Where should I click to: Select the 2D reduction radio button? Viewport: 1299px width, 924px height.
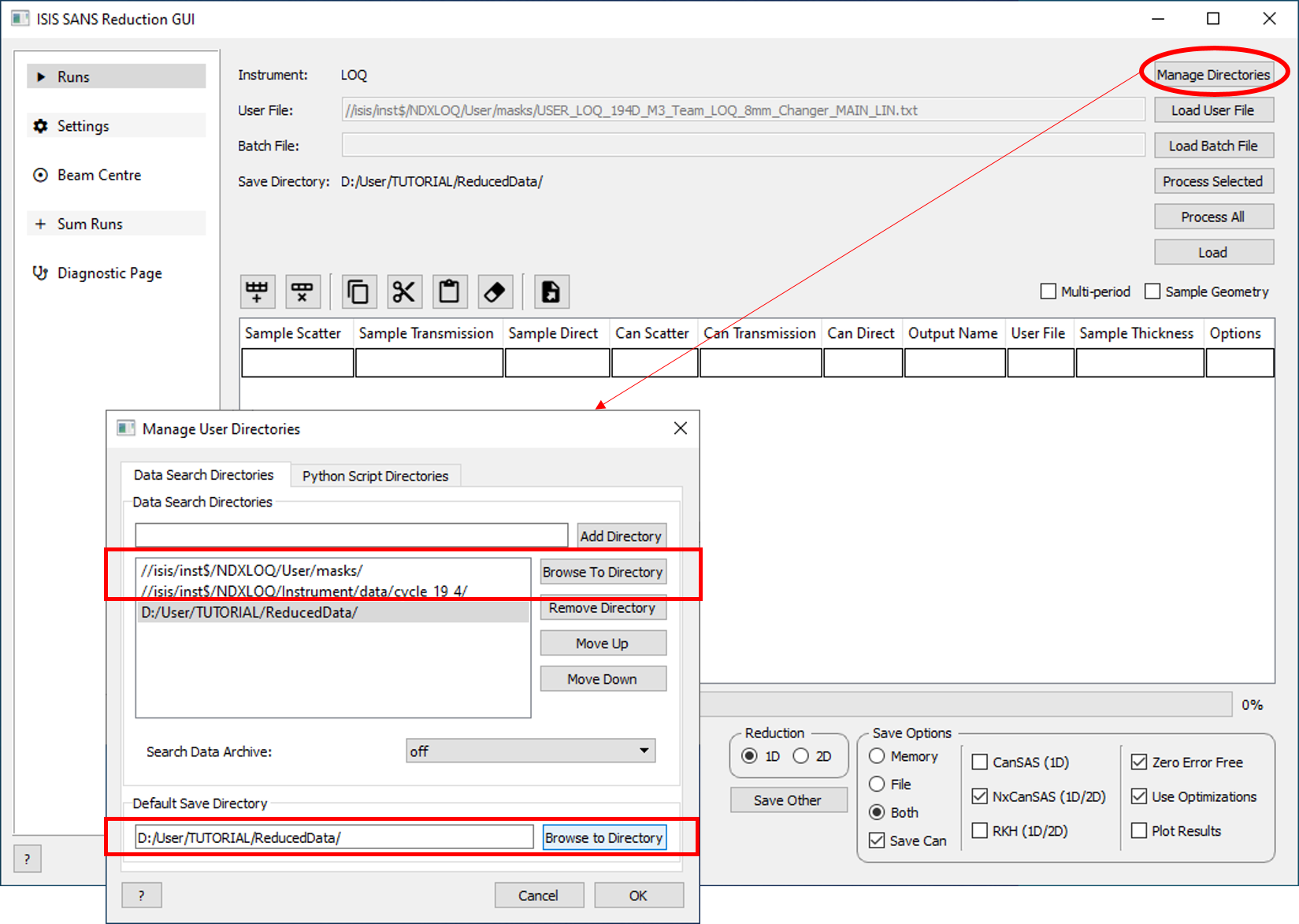[801, 756]
